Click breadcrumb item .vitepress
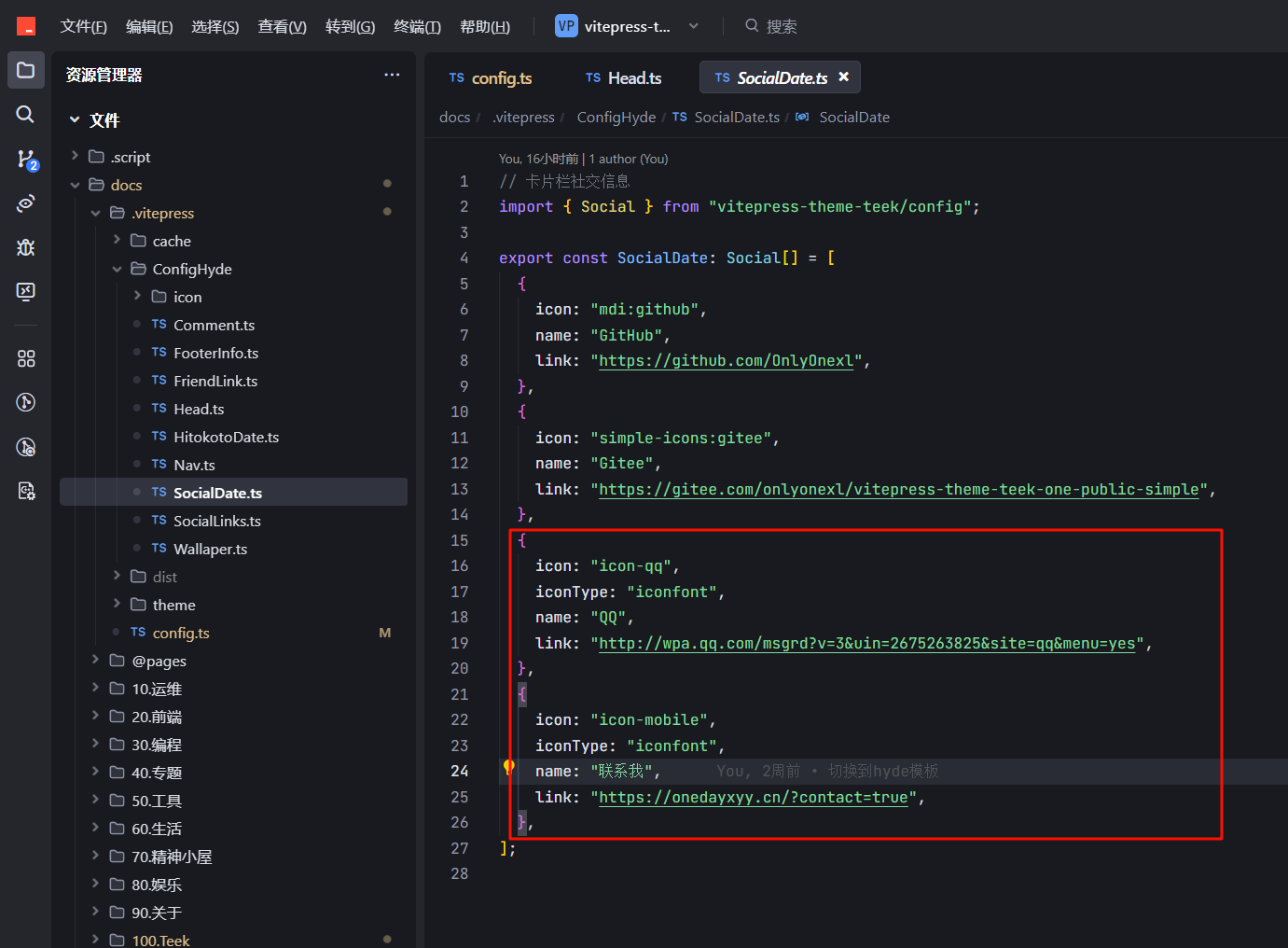The height and width of the screenshot is (948, 1288). [523, 117]
